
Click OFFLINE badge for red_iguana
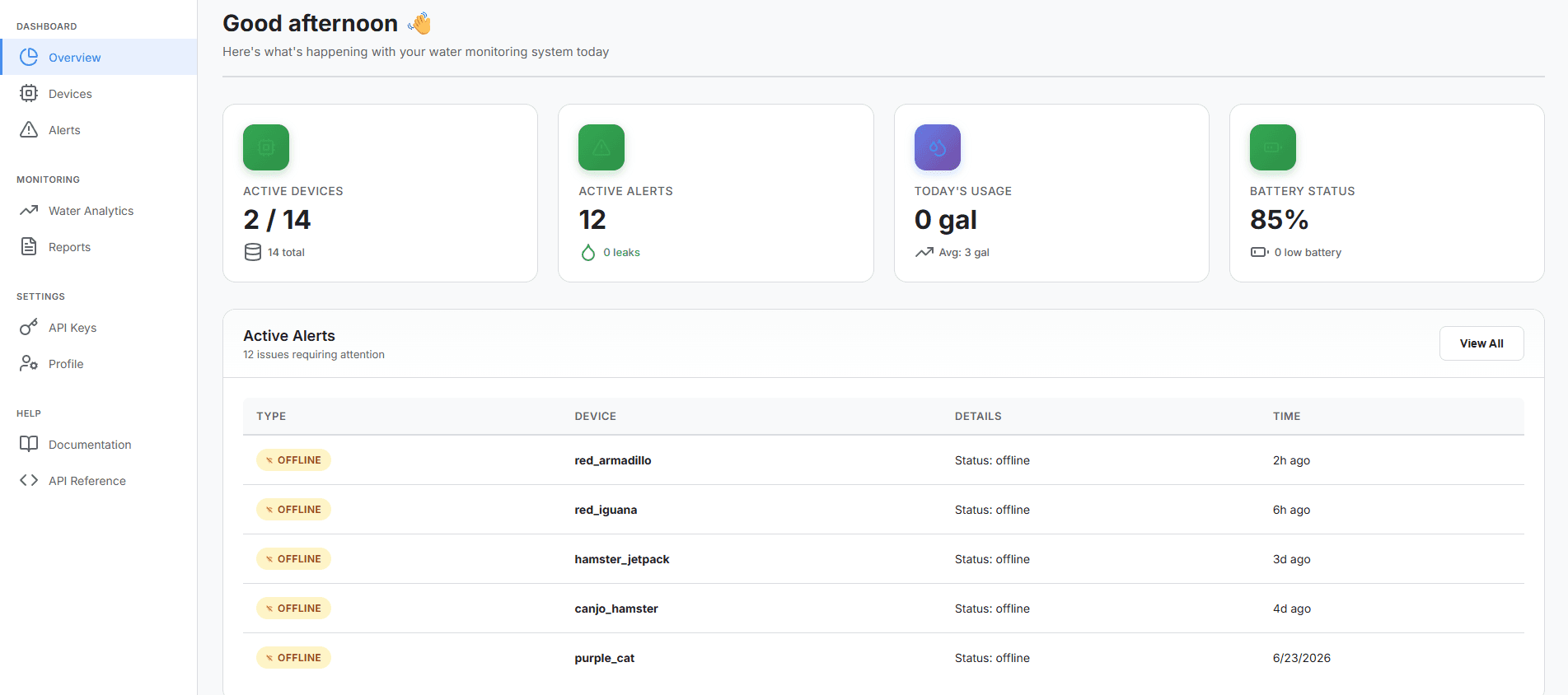[x=293, y=509]
